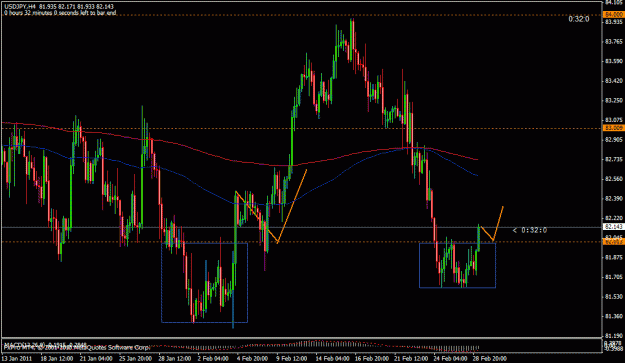Click the '13 Jan 2011' date label
The width and height of the screenshot is (625, 363).
coord(17,358)
